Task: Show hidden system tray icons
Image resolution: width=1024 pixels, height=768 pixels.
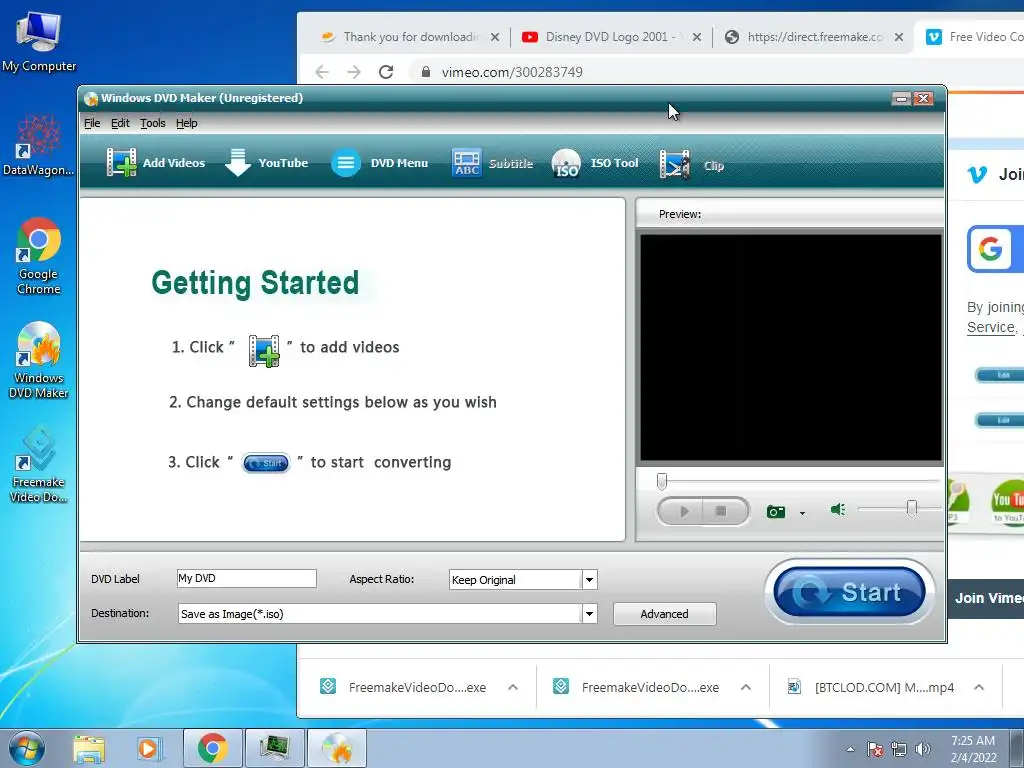Action: pos(850,749)
